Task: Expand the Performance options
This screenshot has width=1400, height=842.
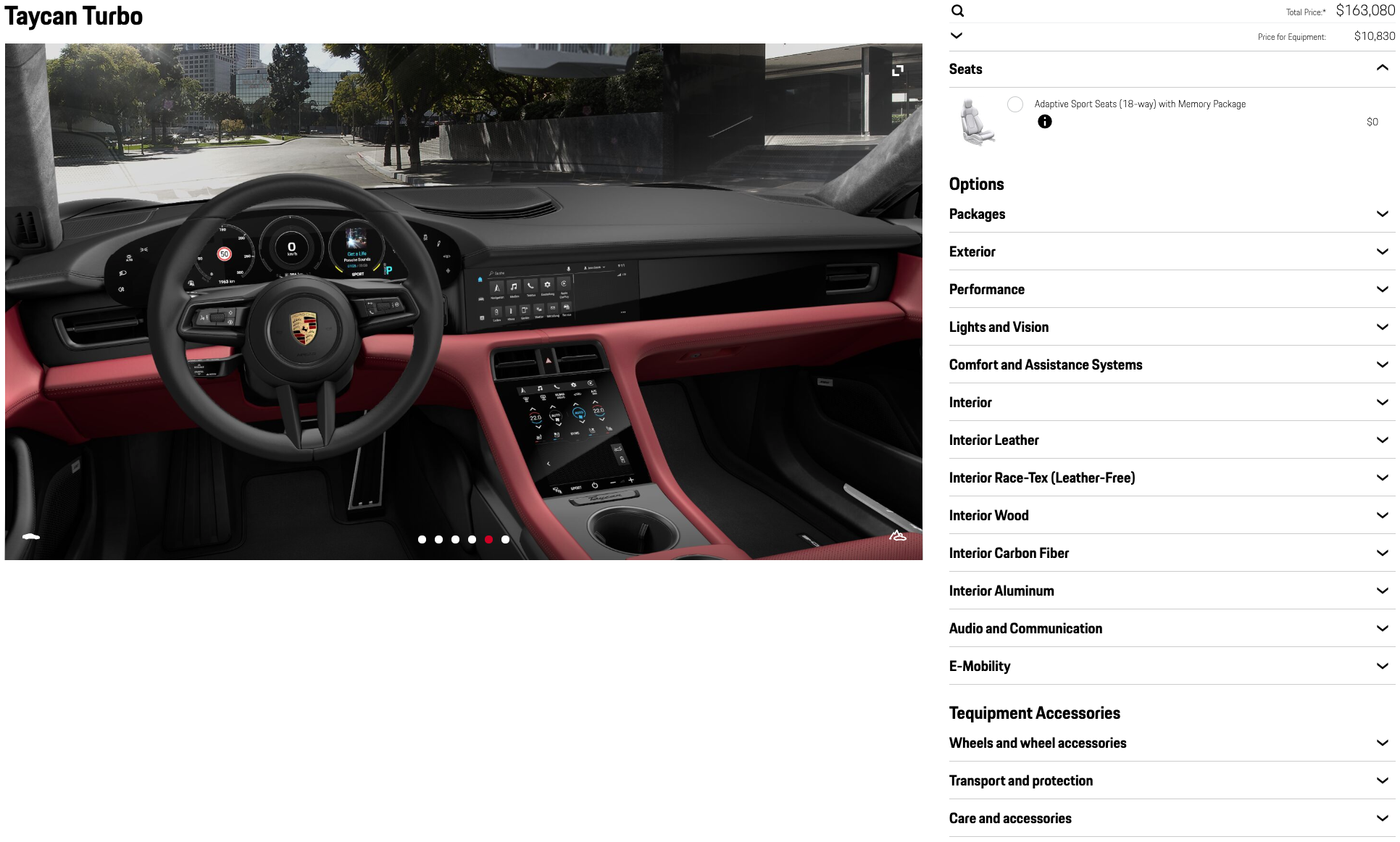Action: 1382,289
